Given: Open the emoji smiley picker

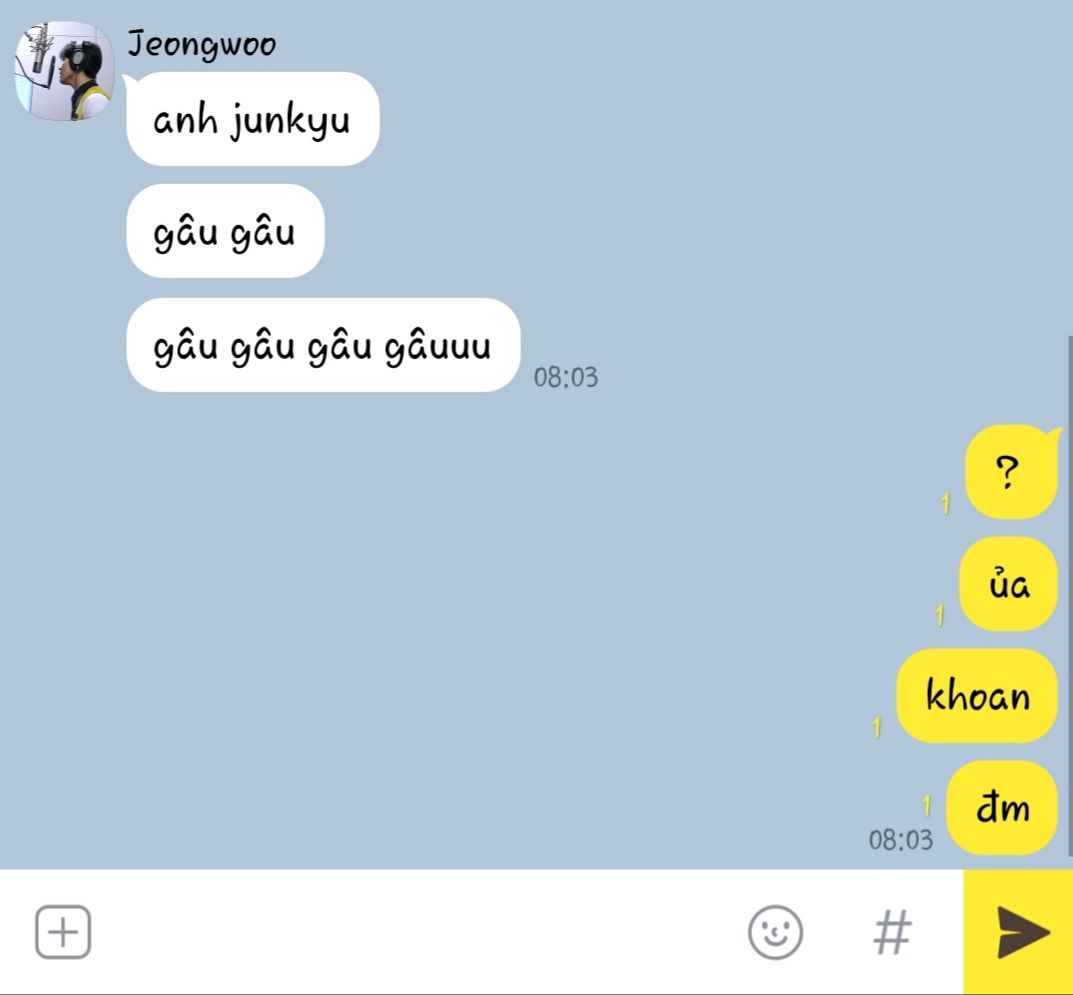Looking at the screenshot, I should click(x=775, y=932).
